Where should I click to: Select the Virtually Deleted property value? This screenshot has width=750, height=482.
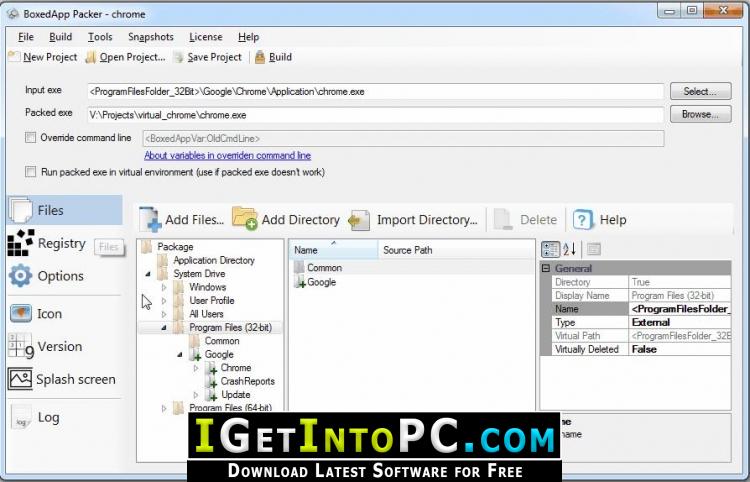pos(679,349)
